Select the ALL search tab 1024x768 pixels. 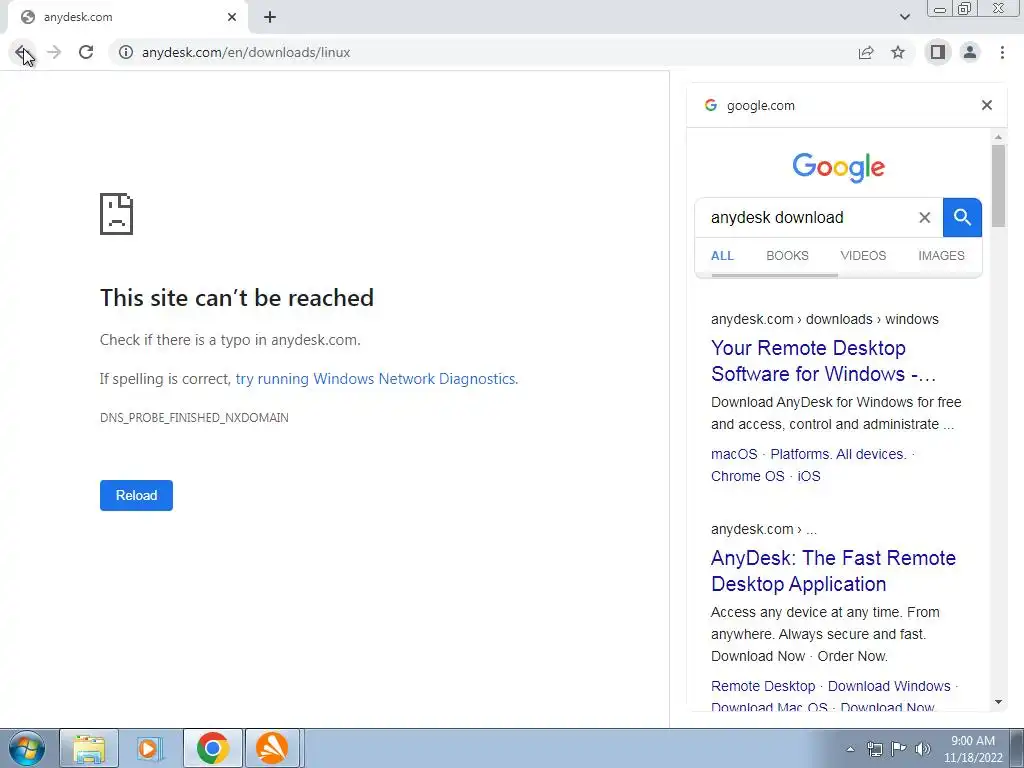pyautogui.click(x=722, y=256)
